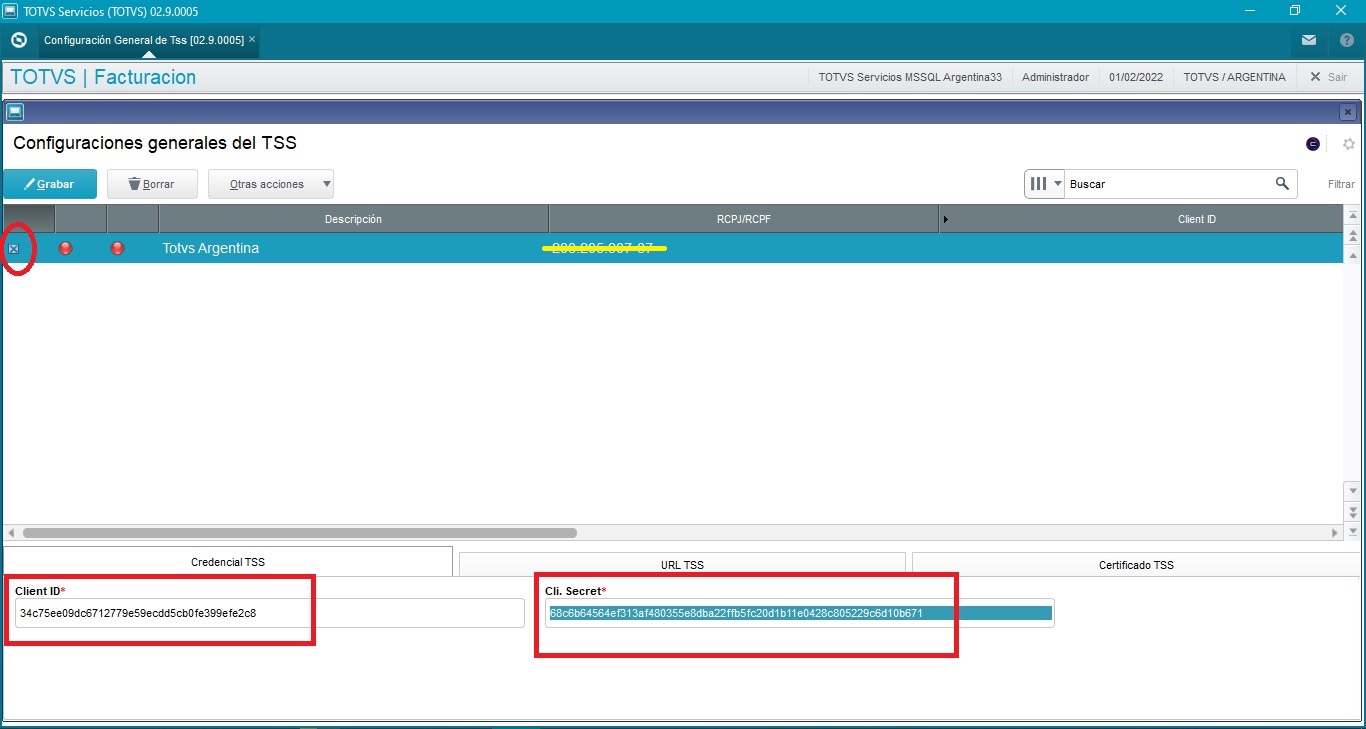Open the mail envelope icon

tap(1309, 41)
